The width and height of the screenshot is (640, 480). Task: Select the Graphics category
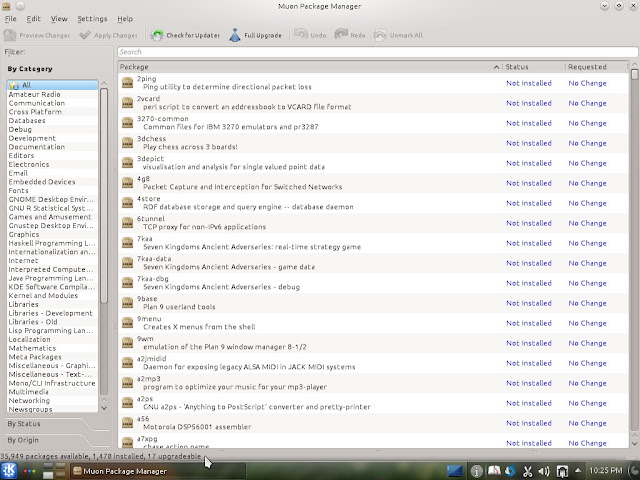[52, 234]
